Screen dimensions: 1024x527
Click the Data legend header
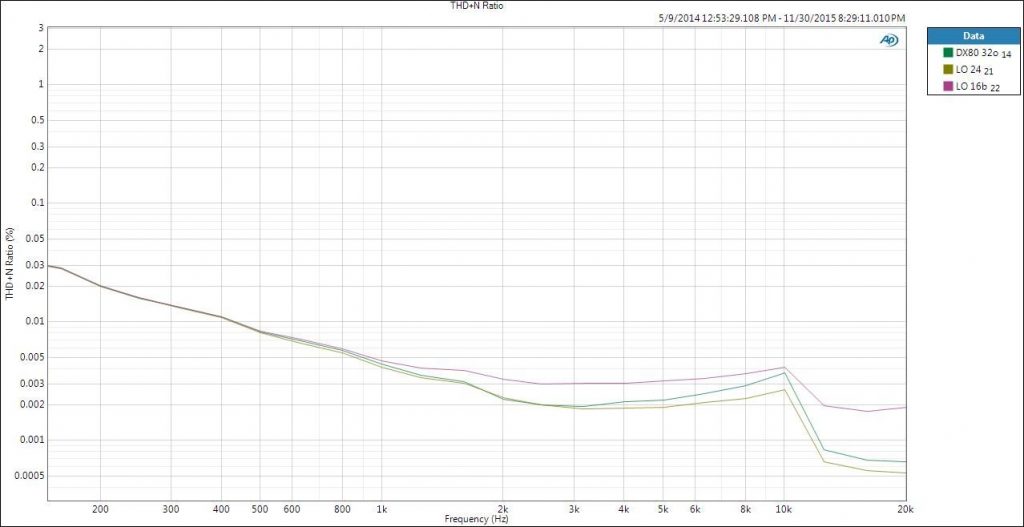pyautogui.click(x=973, y=36)
